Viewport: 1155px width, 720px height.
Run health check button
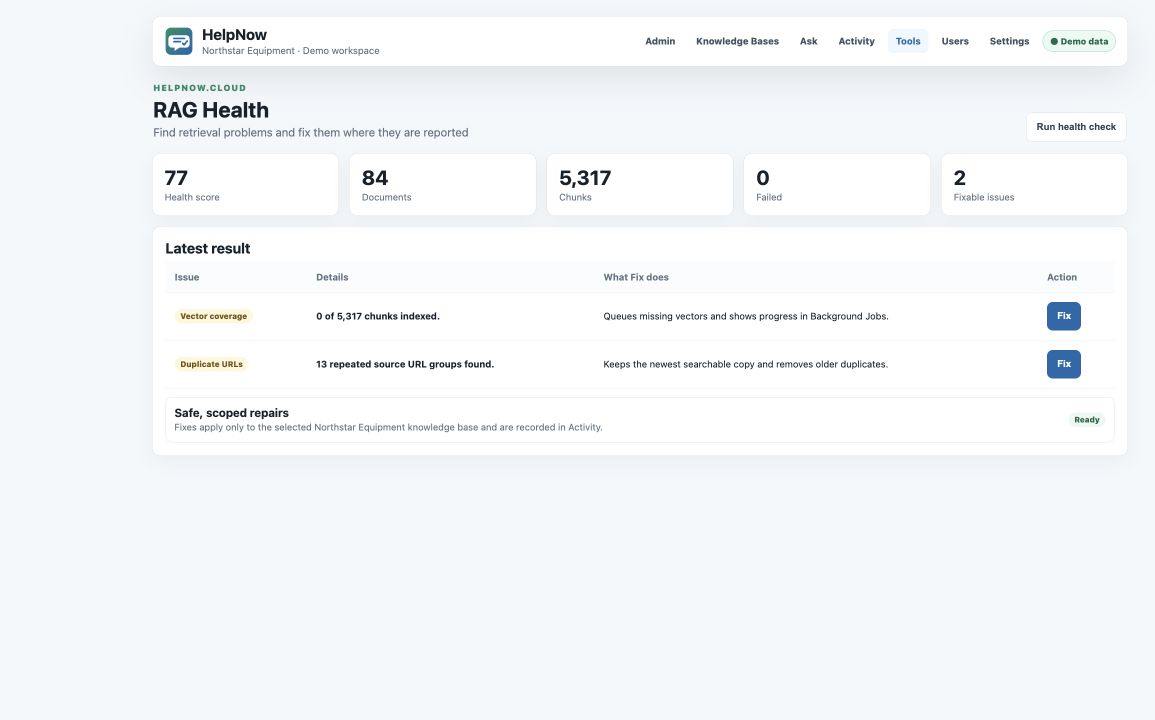tap(1075, 127)
